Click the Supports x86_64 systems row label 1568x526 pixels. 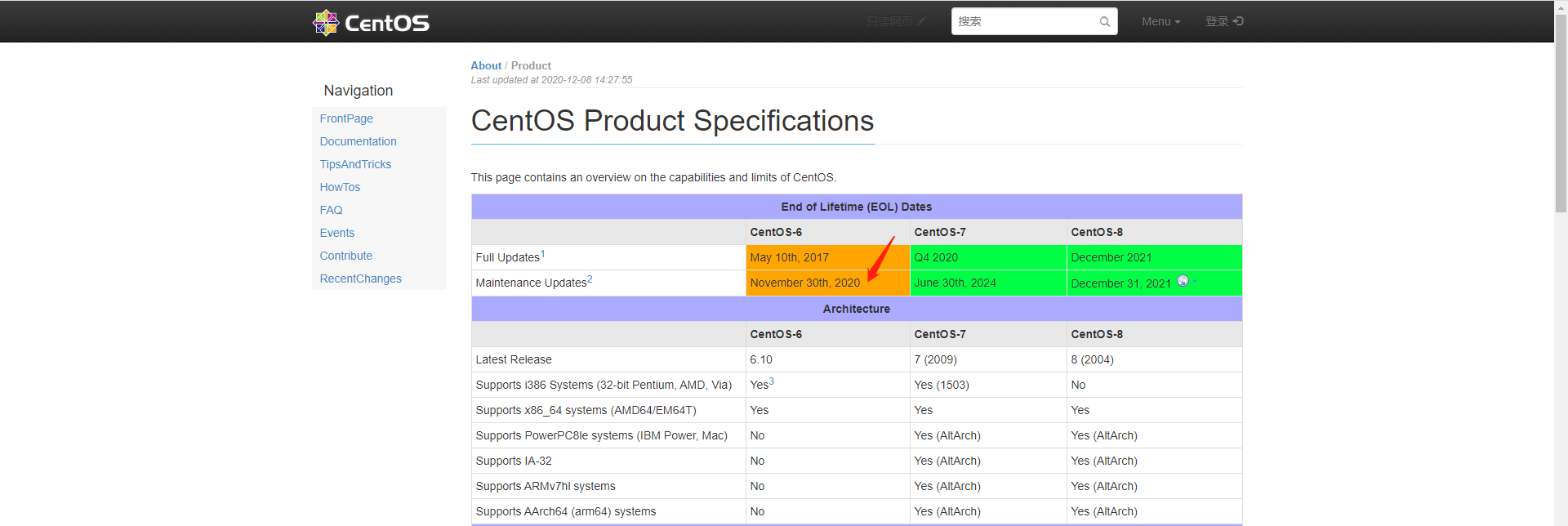click(586, 410)
